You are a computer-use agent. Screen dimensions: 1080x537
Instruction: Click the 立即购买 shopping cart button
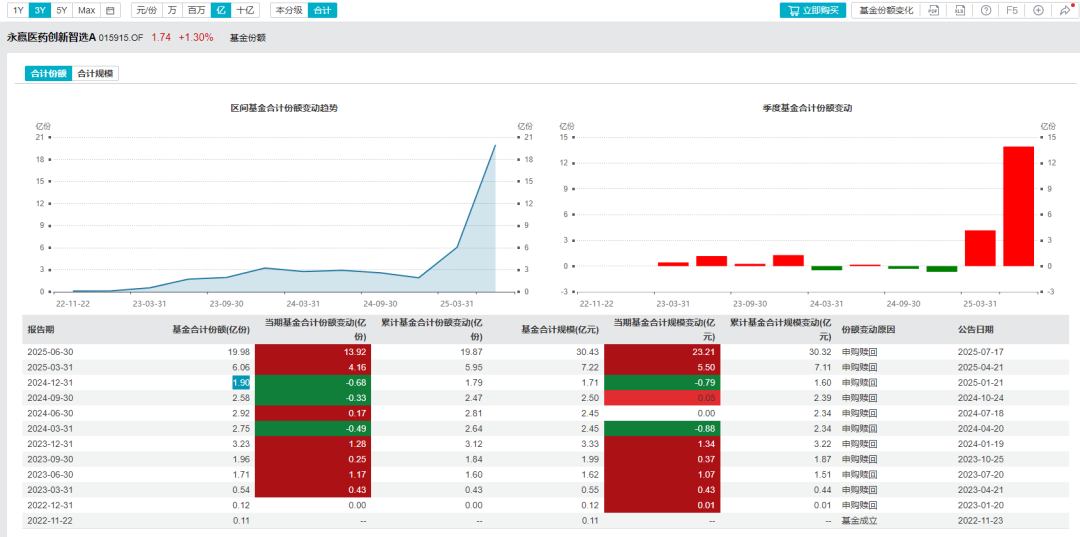pyautogui.click(x=813, y=10)
